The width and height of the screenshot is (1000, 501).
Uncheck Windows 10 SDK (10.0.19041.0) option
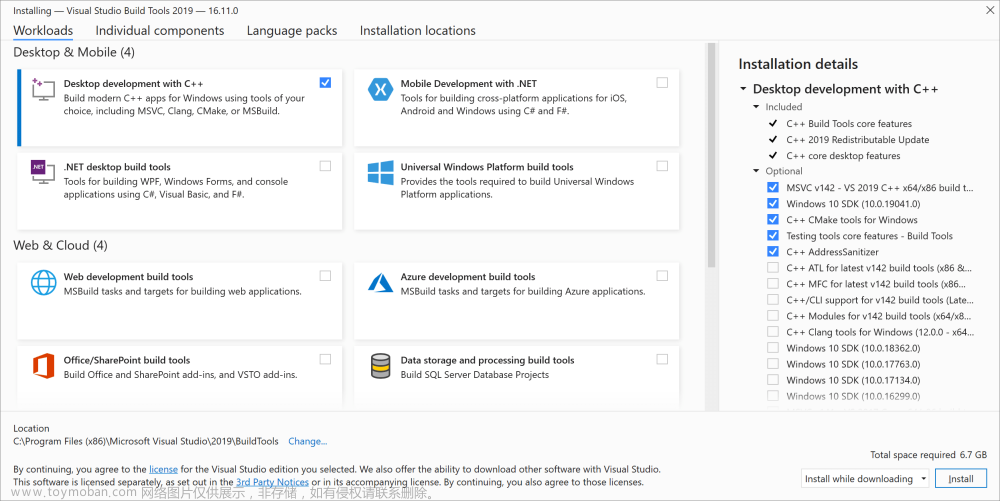point(773,203)
